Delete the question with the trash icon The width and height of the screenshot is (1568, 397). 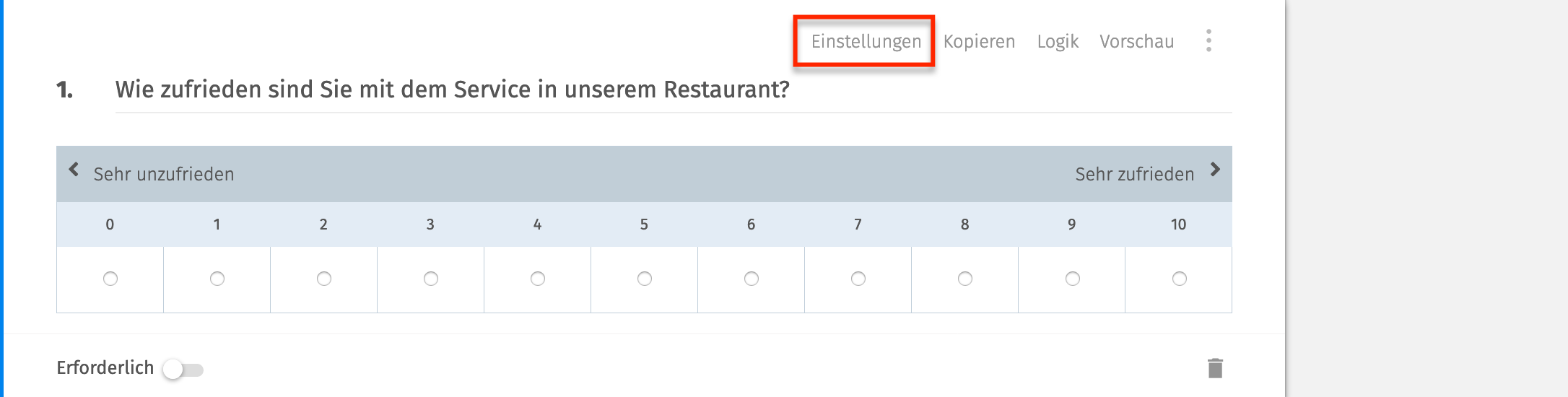coord(1215,368)
